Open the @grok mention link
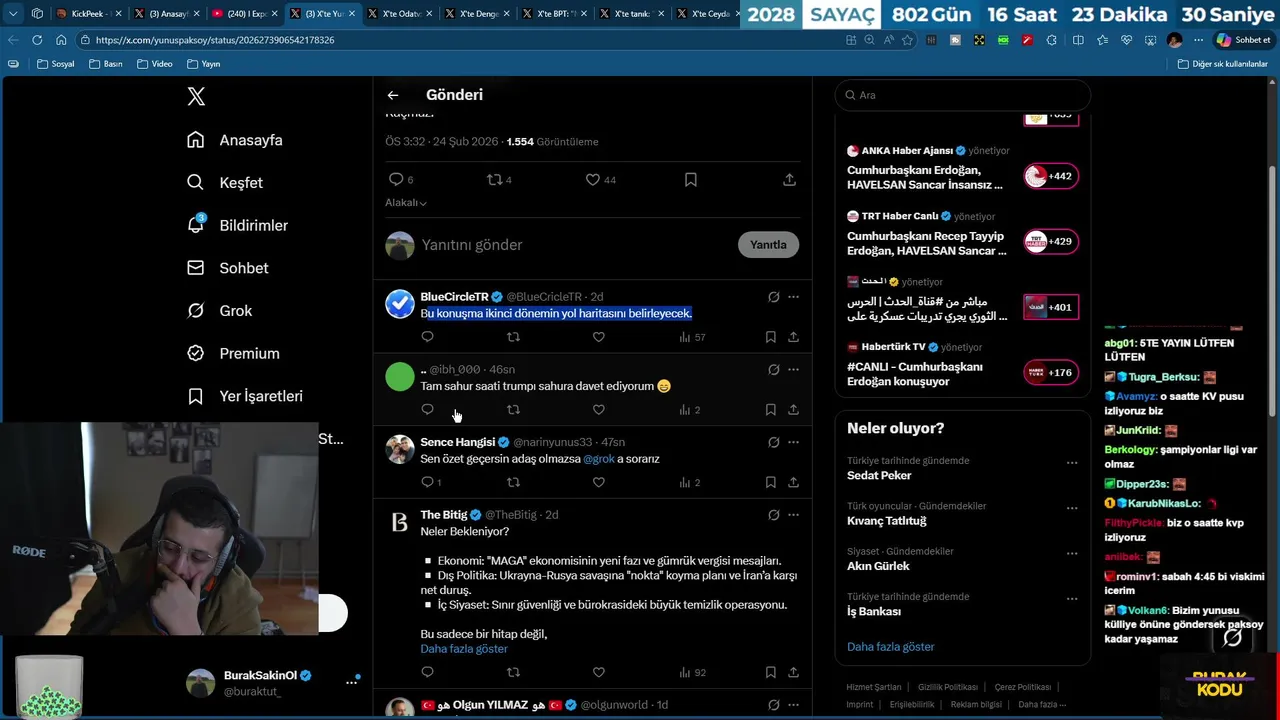Image resolution: width=1280 pixels, height=720 pixels. [x=599, y=459]
